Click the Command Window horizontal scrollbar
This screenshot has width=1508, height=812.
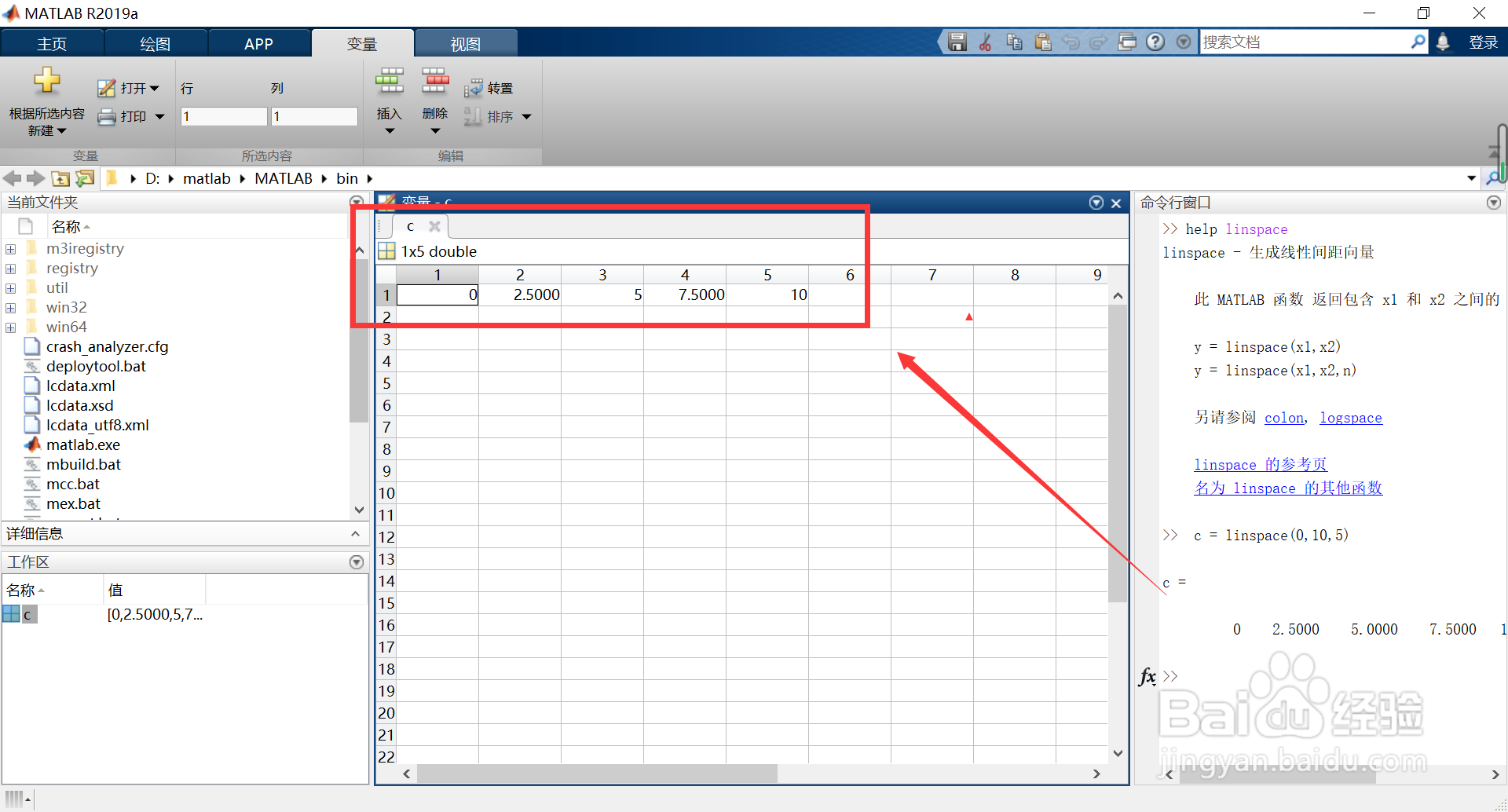click(x=1277, y=774)
